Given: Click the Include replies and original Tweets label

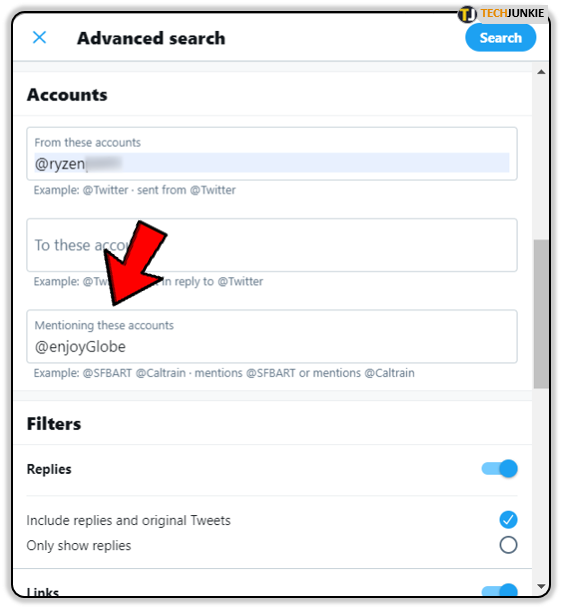Looking at the screenshot, I should click(129, 520).
